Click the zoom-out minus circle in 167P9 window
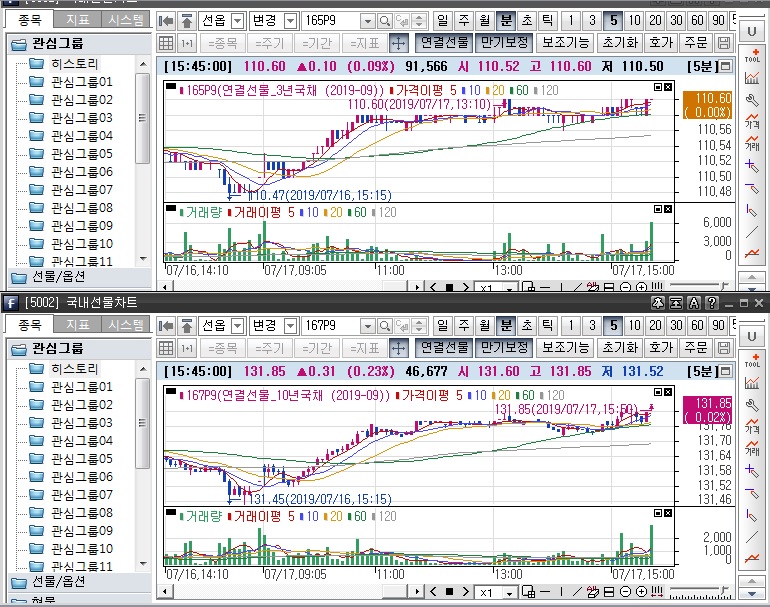The width and height of the screenshot is (770, 607). tap(625, 592)
